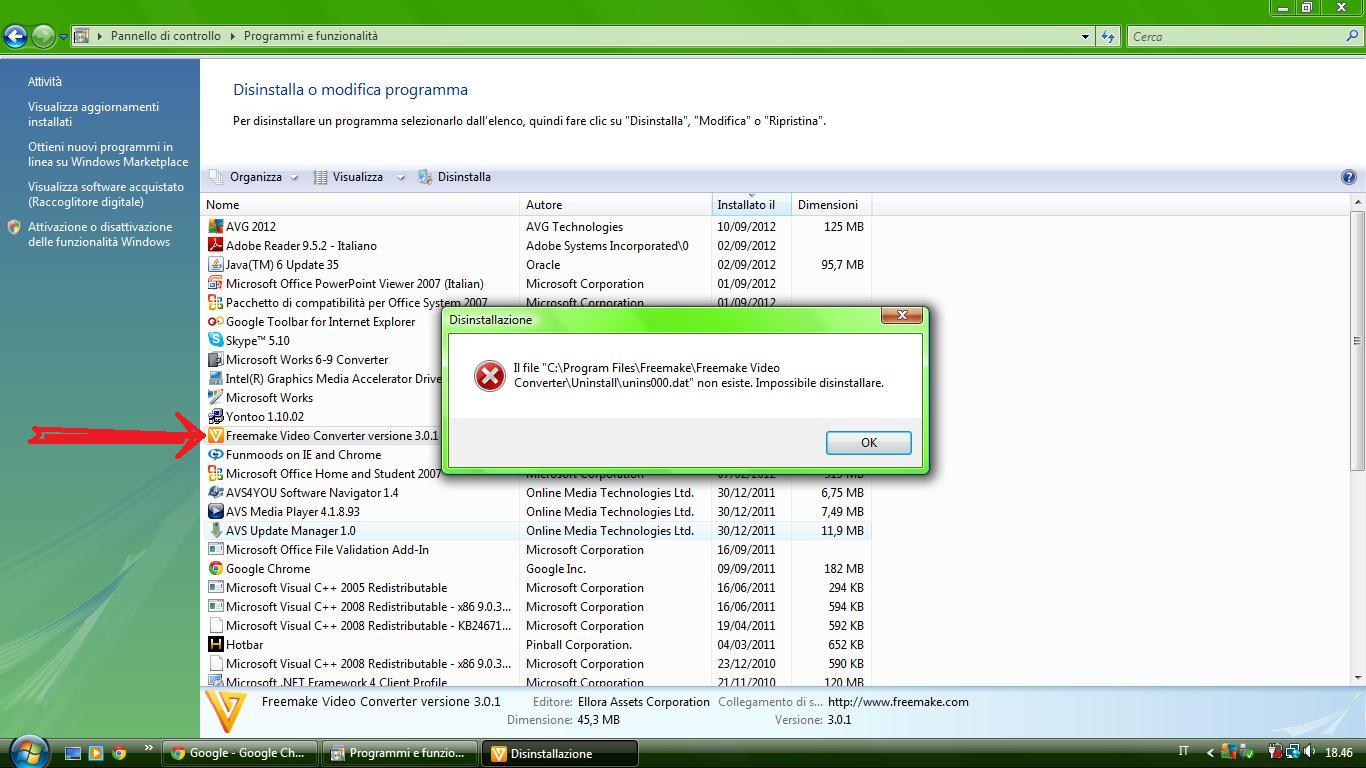The height and width of the screenshot is (768, 1366).
Task: Sort by the Autore column header
Action: coord(616,204)
